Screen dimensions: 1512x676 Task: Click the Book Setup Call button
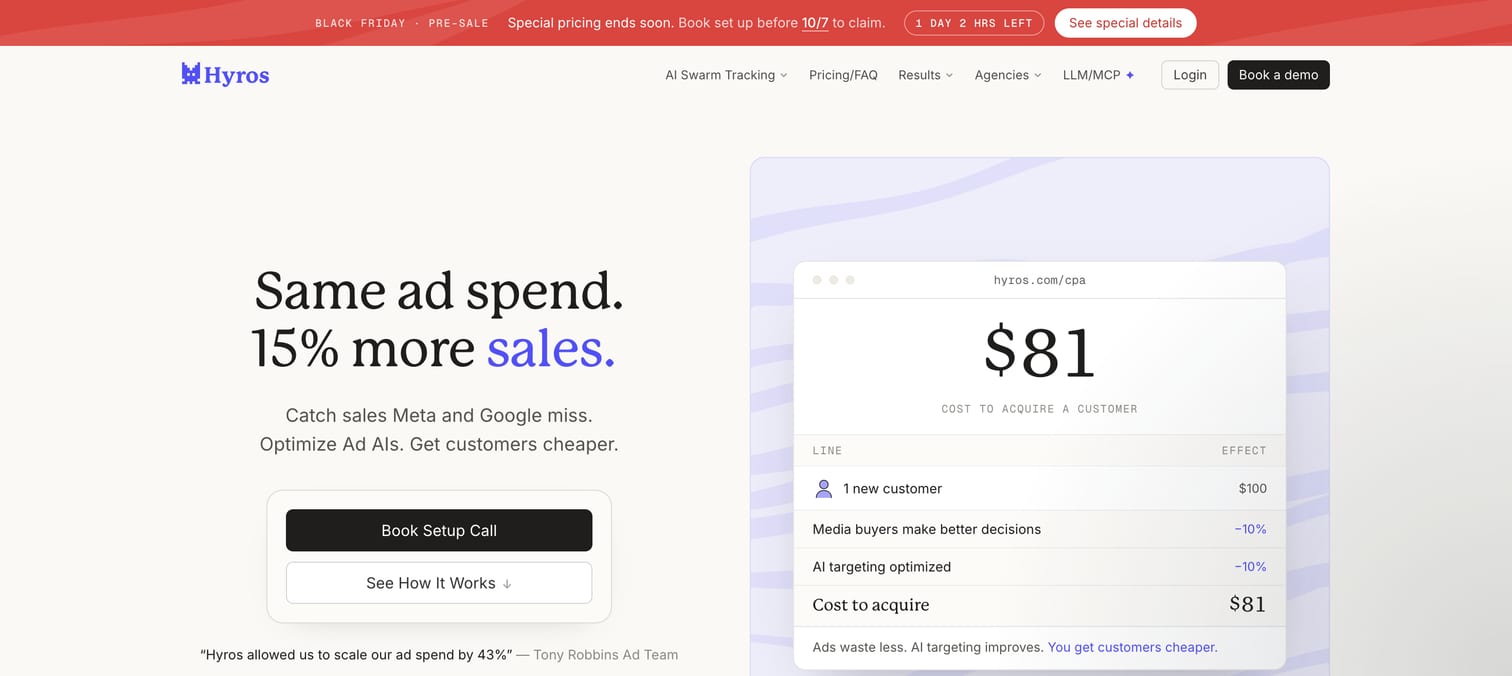coord(439,530)
